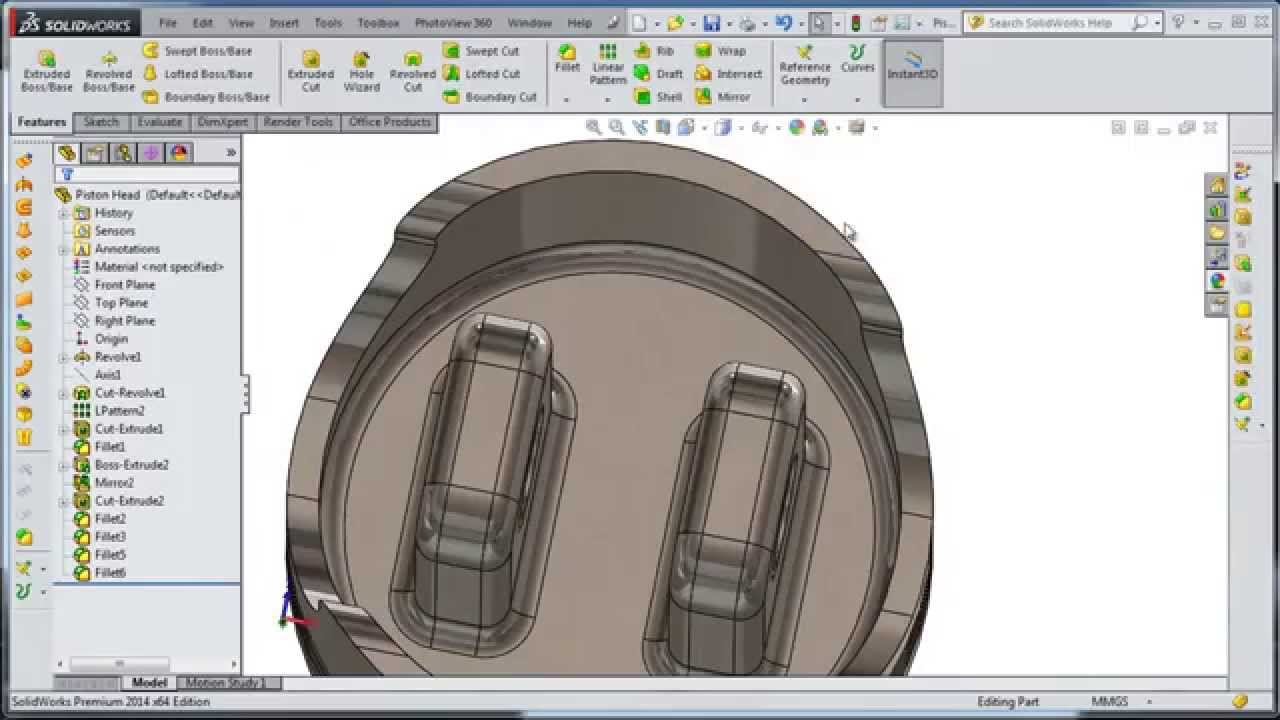Viewport: 1280px width, 720px height.
Task: Expand the Revolve1 feature node
Action: (63, 357)
